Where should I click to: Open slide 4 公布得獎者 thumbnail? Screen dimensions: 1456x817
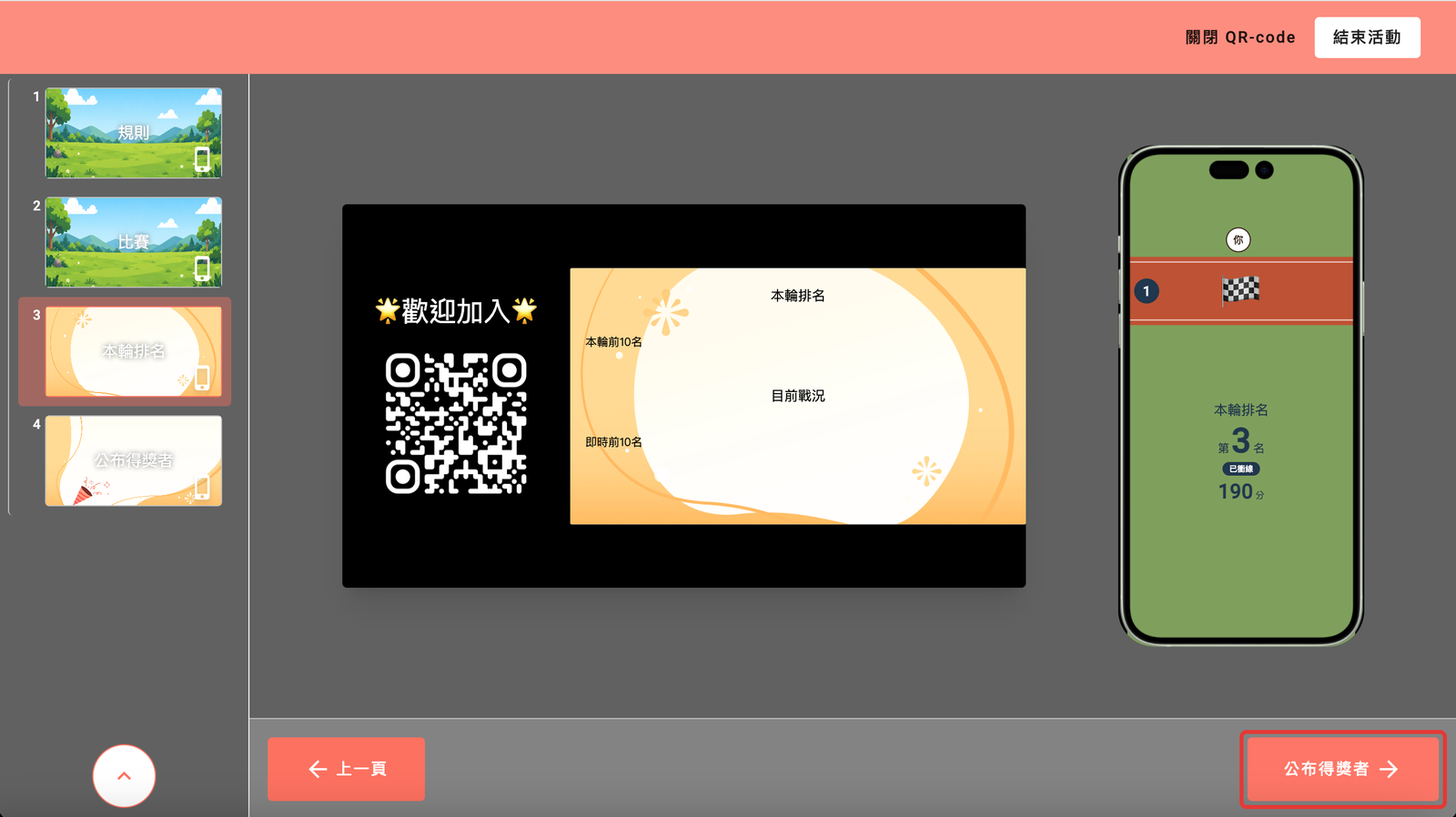point(134,460)
